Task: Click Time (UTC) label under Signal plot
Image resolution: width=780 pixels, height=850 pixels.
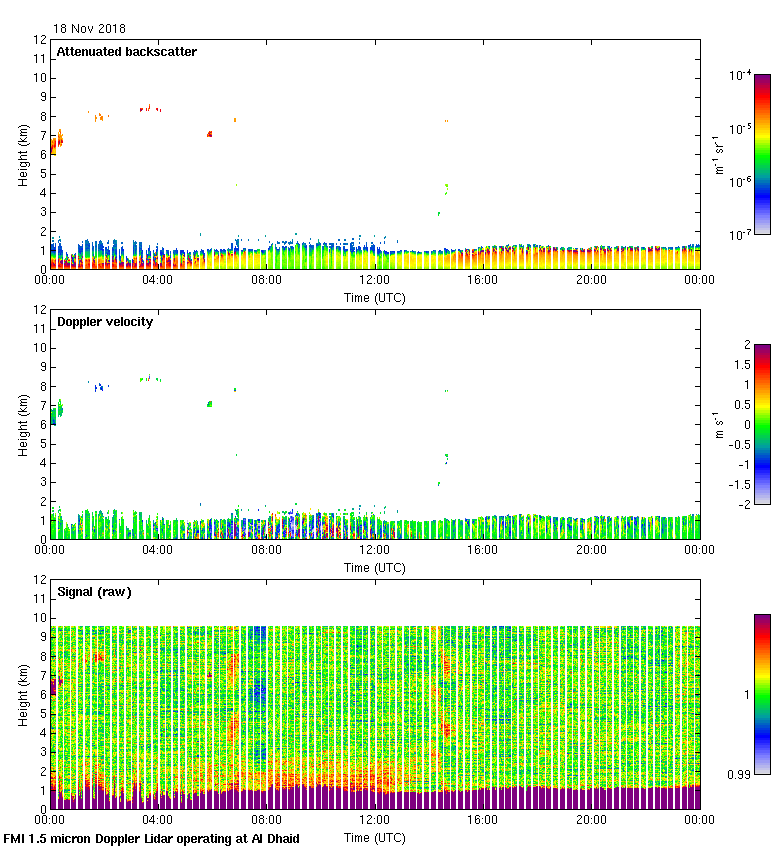Action: (375, 837)
